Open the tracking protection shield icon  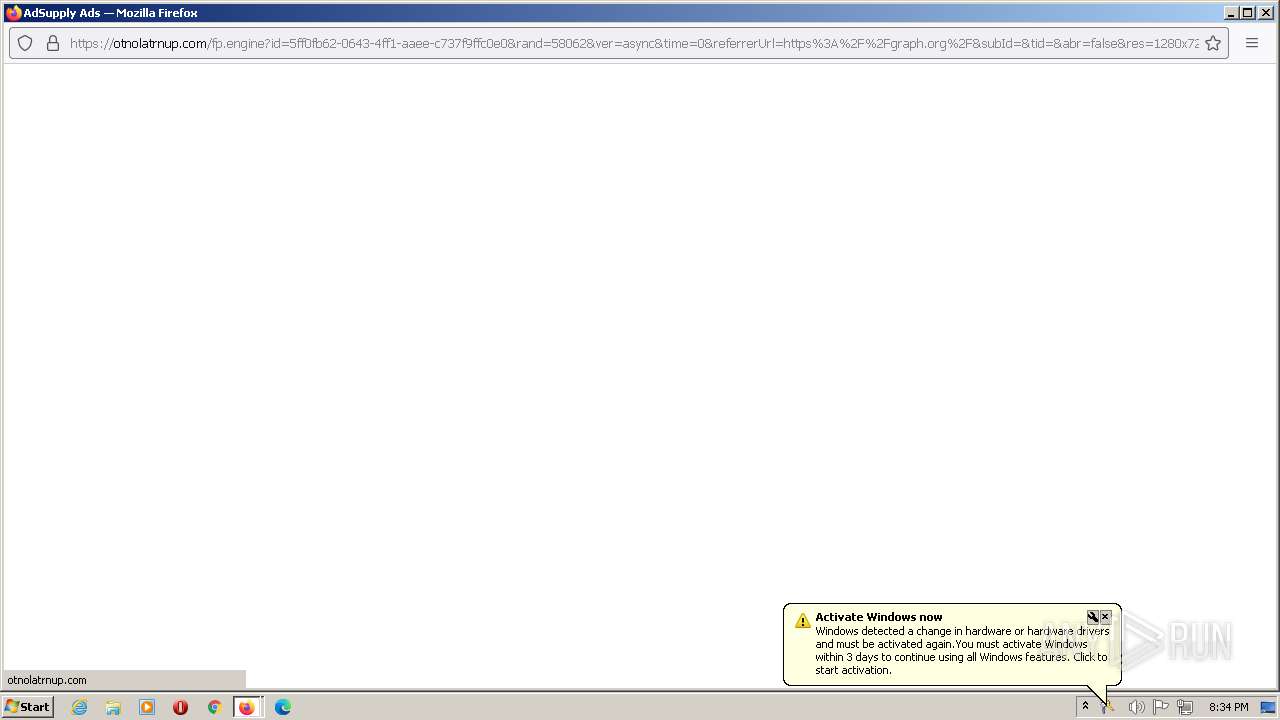pos(25,43)
